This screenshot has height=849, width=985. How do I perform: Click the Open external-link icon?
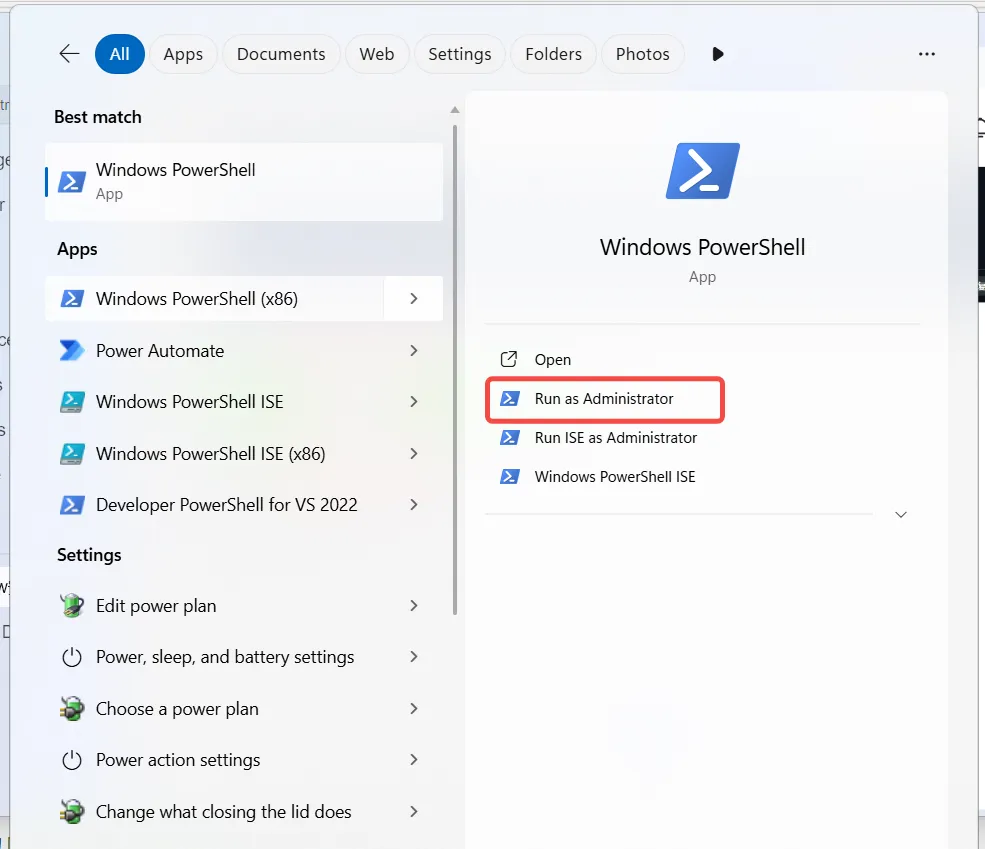tap(508, 359)
